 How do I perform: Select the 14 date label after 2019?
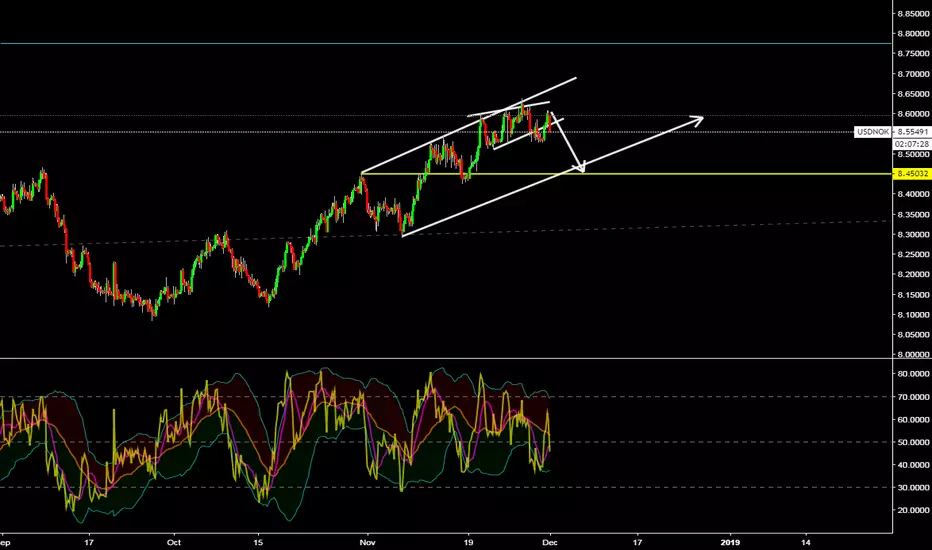coord(805,542)
